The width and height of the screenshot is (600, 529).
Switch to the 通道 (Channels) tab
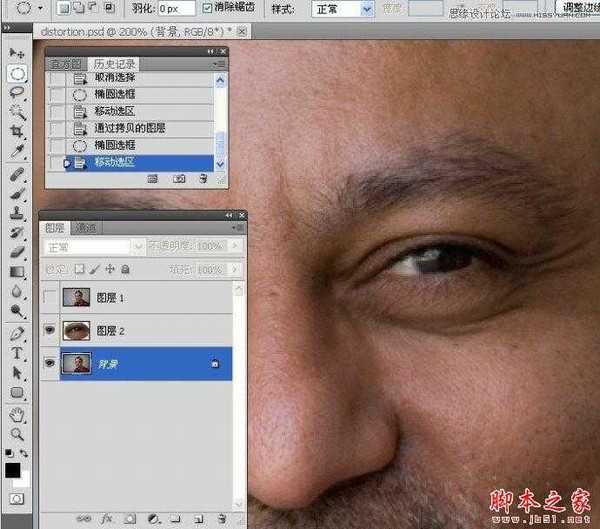click(86, 228)
